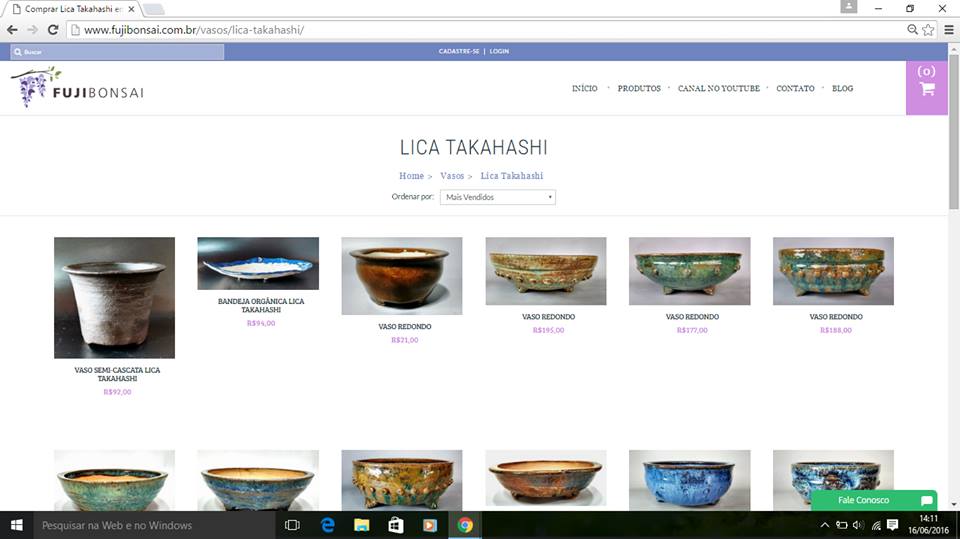Bookmark page with star icon
The width and height of the screenshot is (960, 539).
(x=929, y=30)
